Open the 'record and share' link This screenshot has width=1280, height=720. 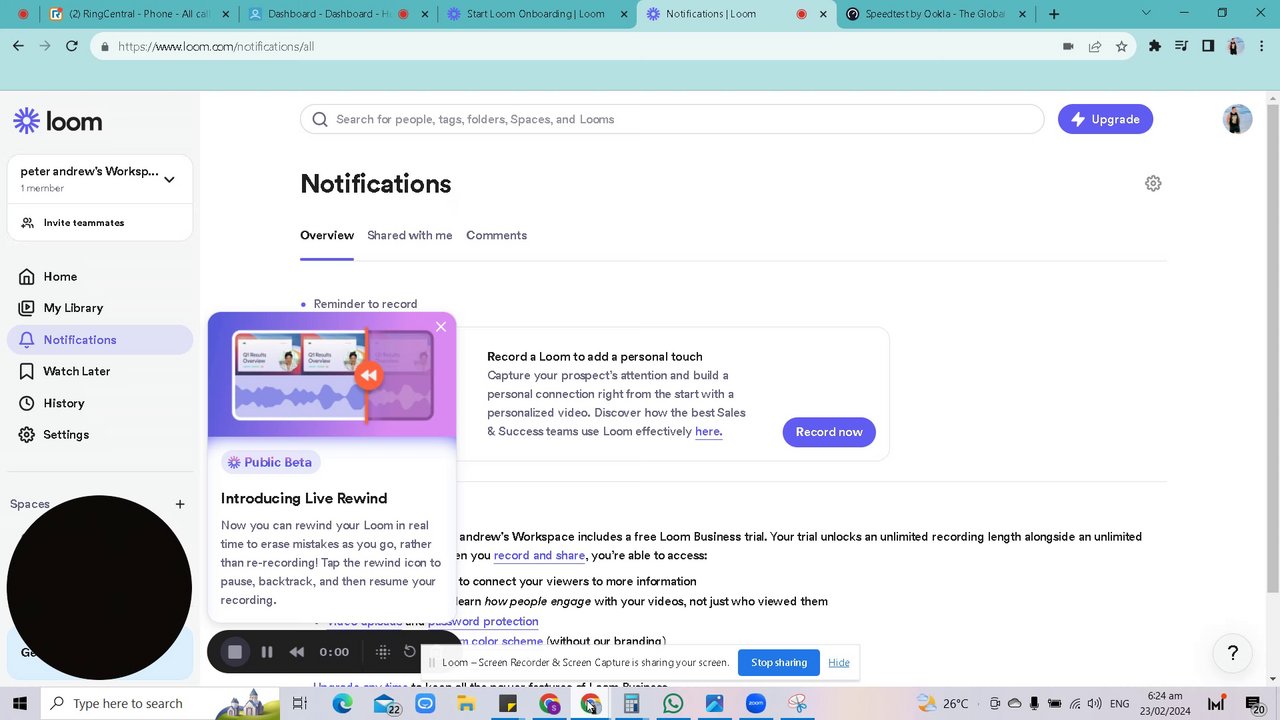(539, 555)
